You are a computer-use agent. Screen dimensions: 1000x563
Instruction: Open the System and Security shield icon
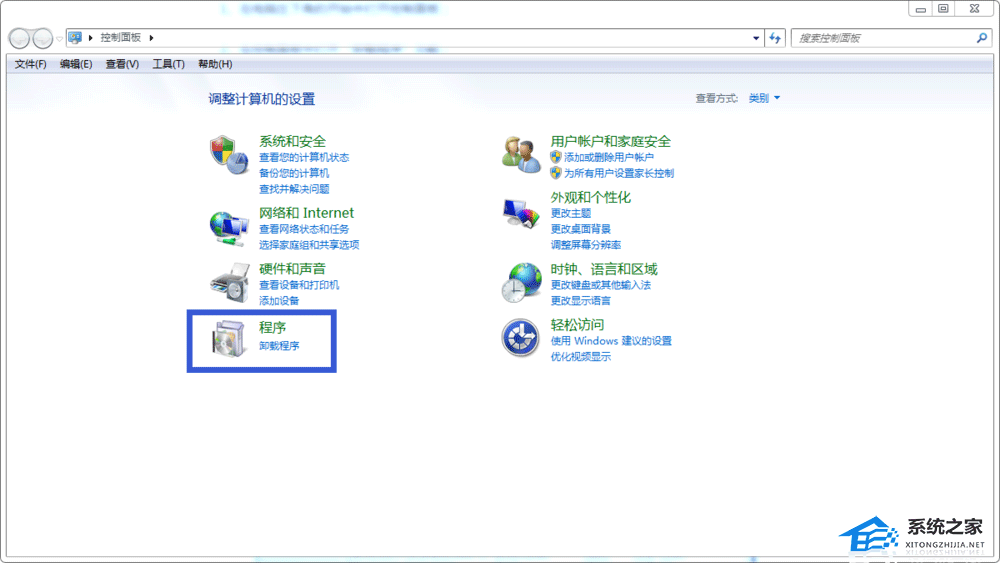(229, 155)
